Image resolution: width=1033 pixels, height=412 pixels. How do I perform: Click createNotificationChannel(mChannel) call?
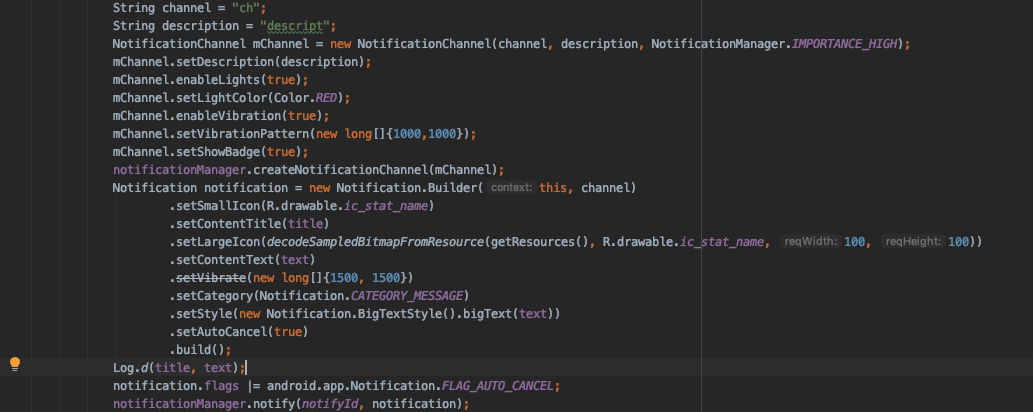pyautogui.click(x=376, y=169)
